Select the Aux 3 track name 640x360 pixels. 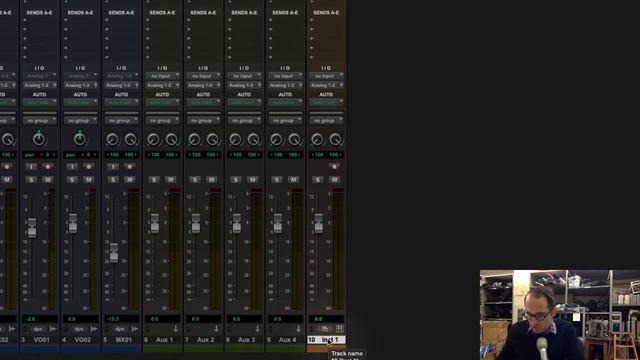tap(247, 340)
